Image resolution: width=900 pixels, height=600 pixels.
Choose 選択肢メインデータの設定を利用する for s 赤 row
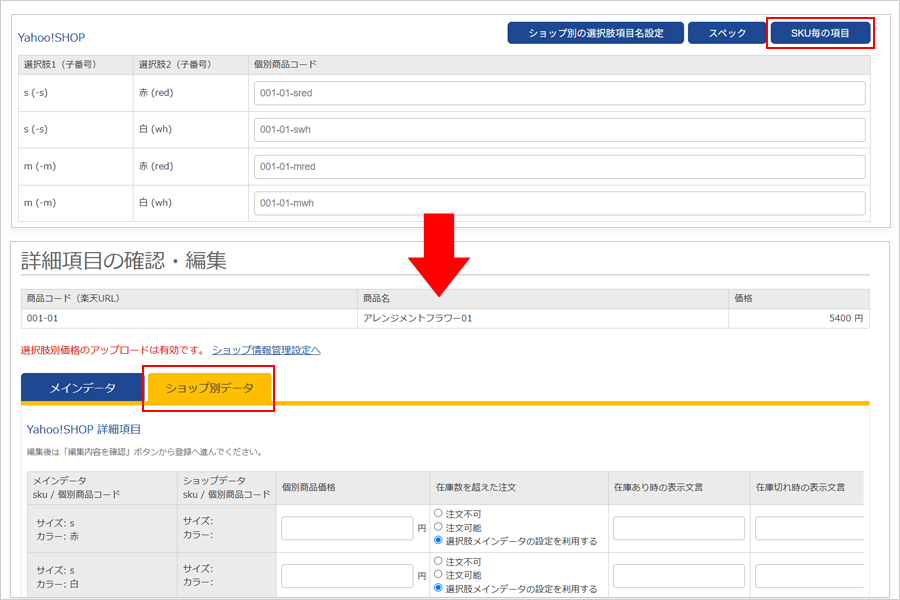439,540
